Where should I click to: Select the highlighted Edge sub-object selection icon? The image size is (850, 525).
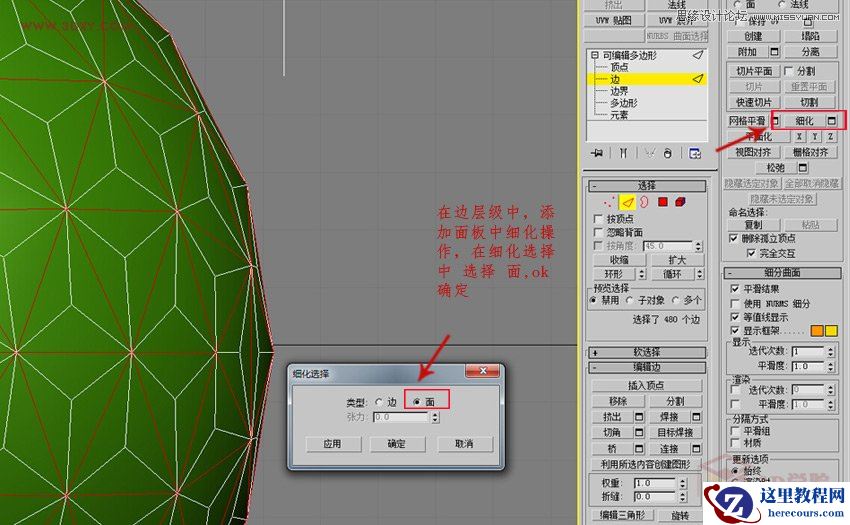tap(628, 202)
